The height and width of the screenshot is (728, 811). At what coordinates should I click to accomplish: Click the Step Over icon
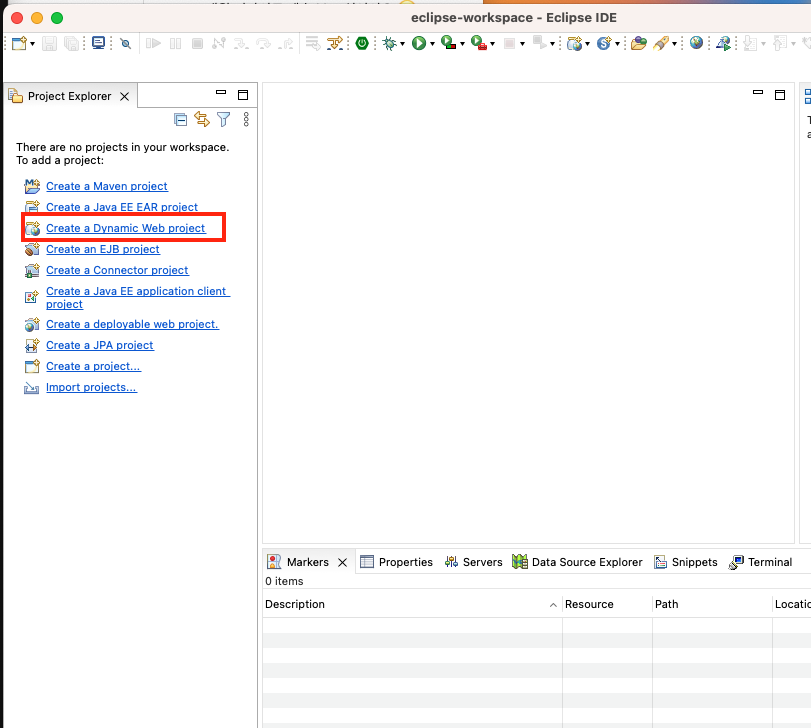(x=264, y=44)
